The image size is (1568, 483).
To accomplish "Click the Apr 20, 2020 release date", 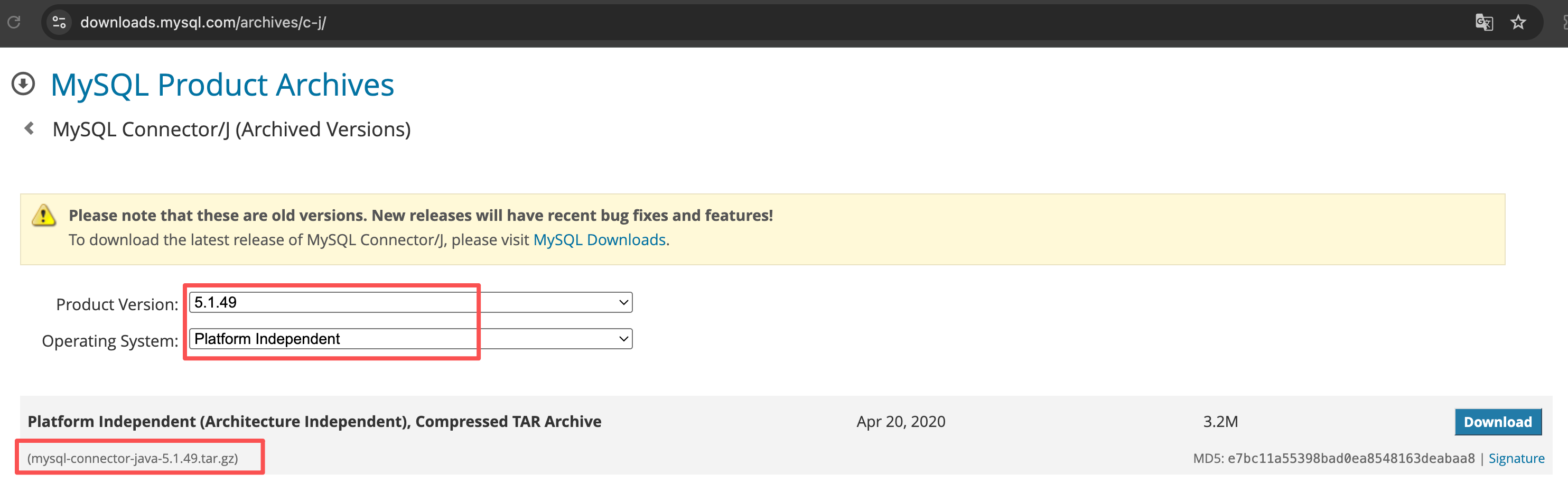I will [x=901, y=422].
